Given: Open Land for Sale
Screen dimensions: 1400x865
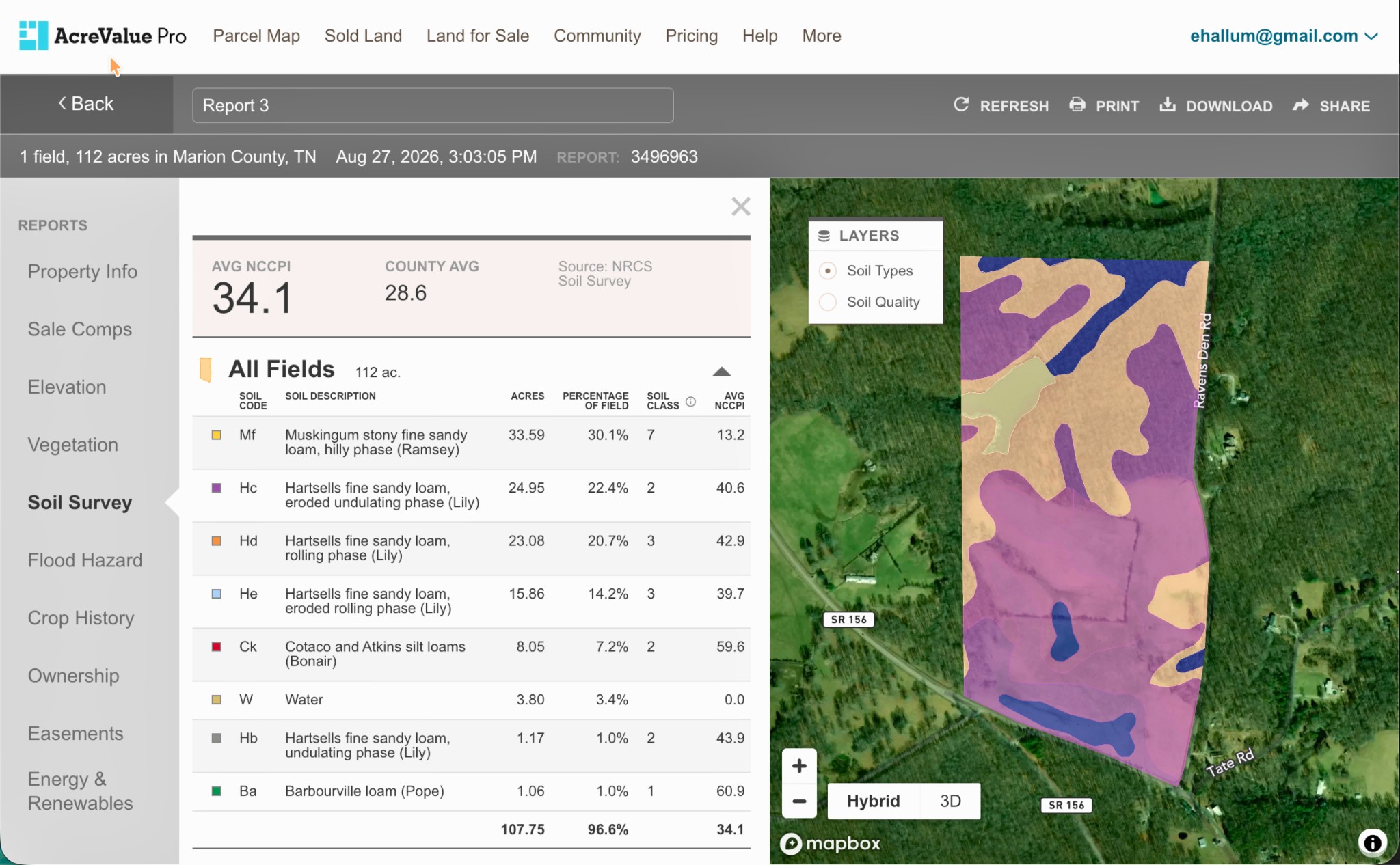Looking at the screenshot, I should (478, 36).
